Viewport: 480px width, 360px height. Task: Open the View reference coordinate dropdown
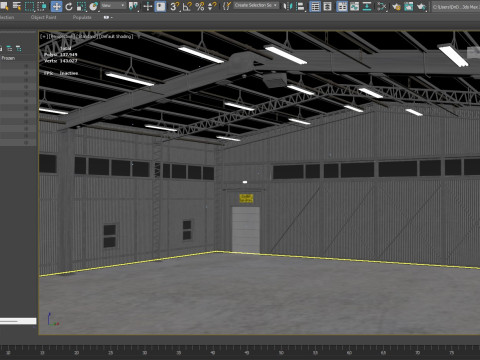(x=113, y=6)
